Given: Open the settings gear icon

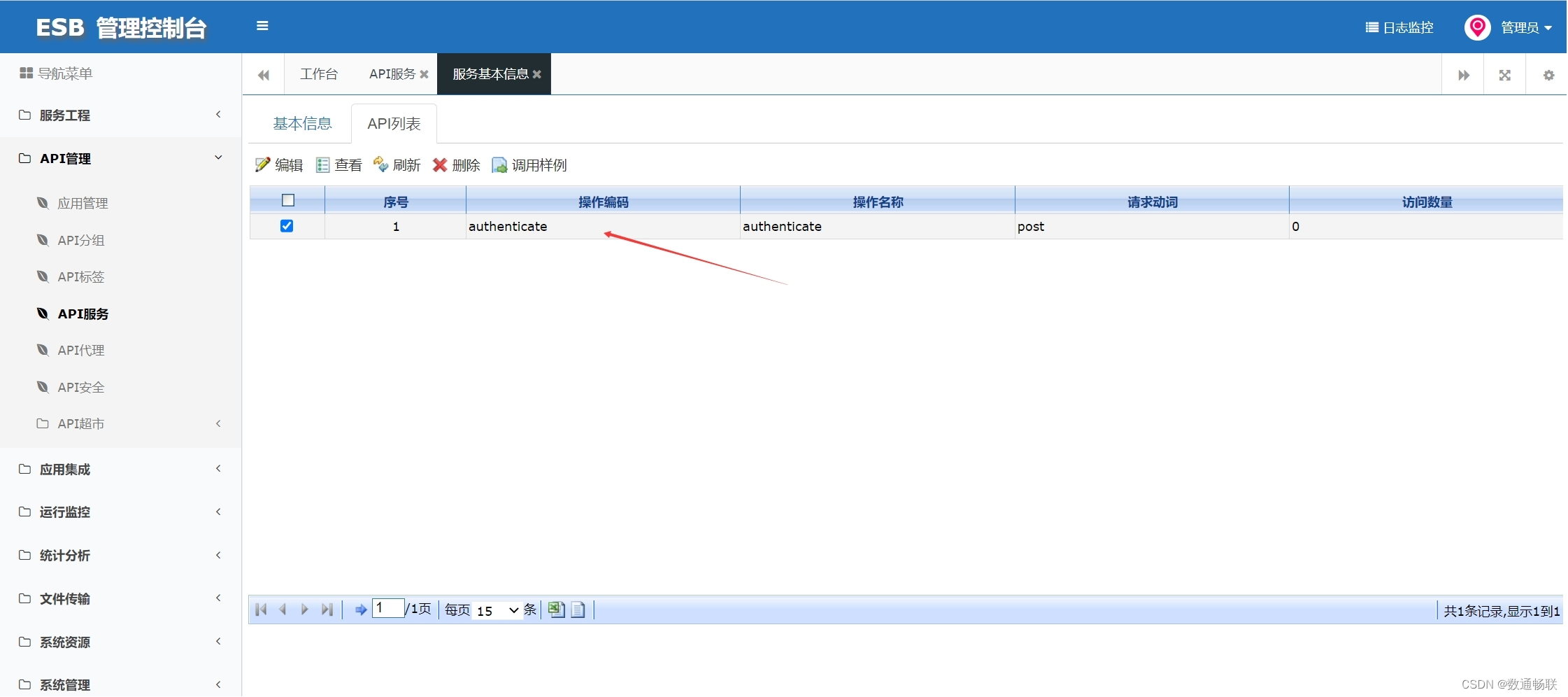Looking at the screenshot, I should (x=1548, y=75).
